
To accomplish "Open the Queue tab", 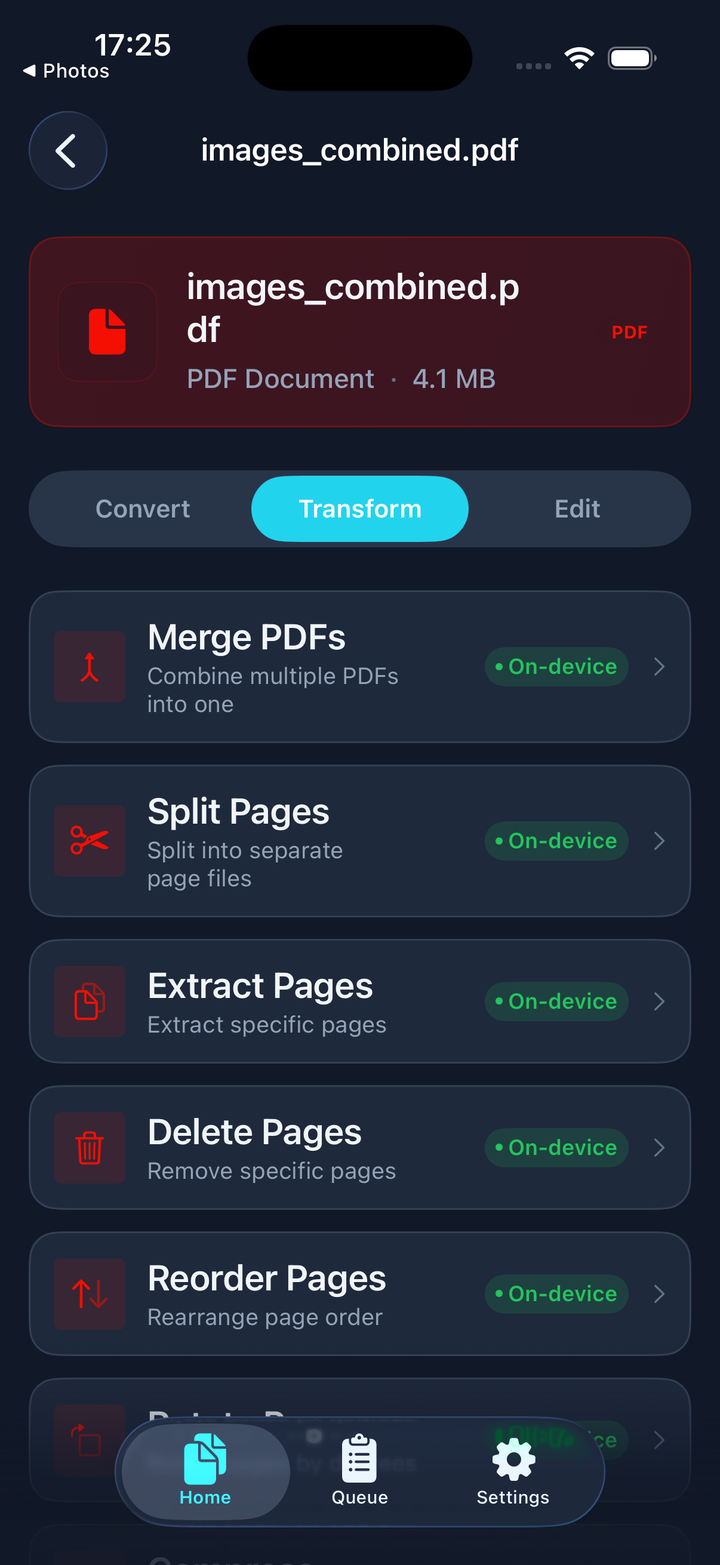I will pyautogui.click(x=360, y=1471).
